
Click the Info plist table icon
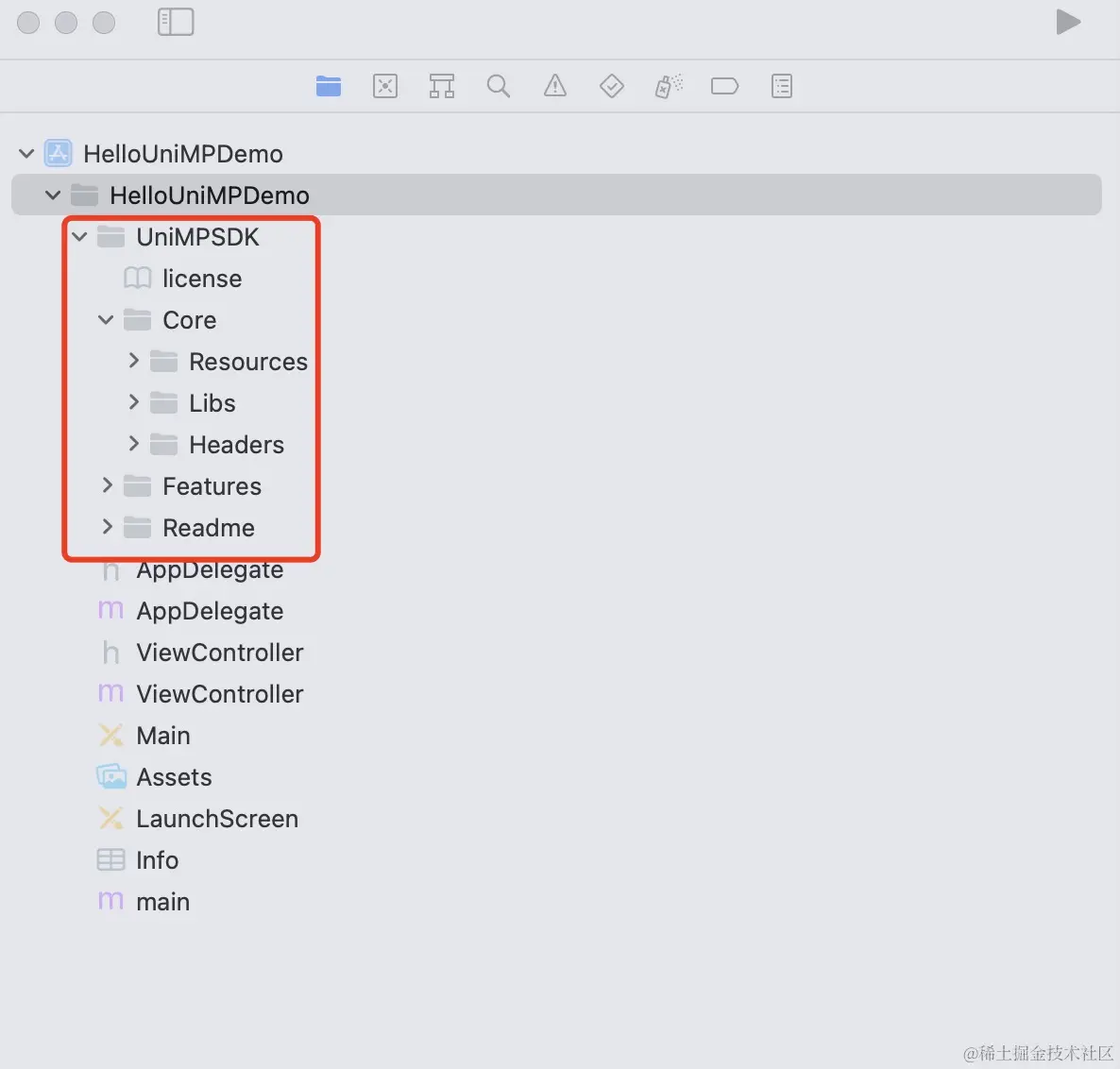tap(110, 859)
